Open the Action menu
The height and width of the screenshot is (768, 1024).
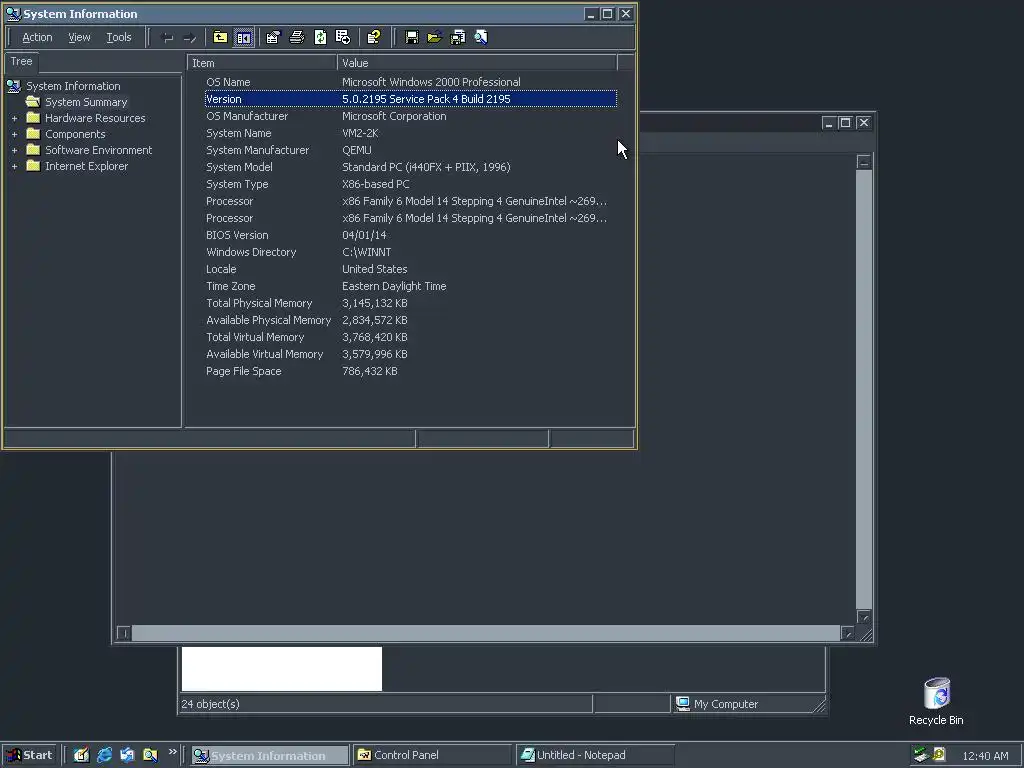[x=37, y=37]
